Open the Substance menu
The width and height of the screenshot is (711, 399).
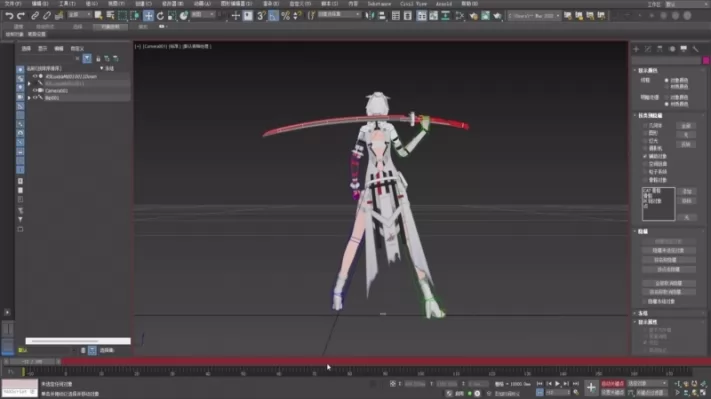point(379,4)
